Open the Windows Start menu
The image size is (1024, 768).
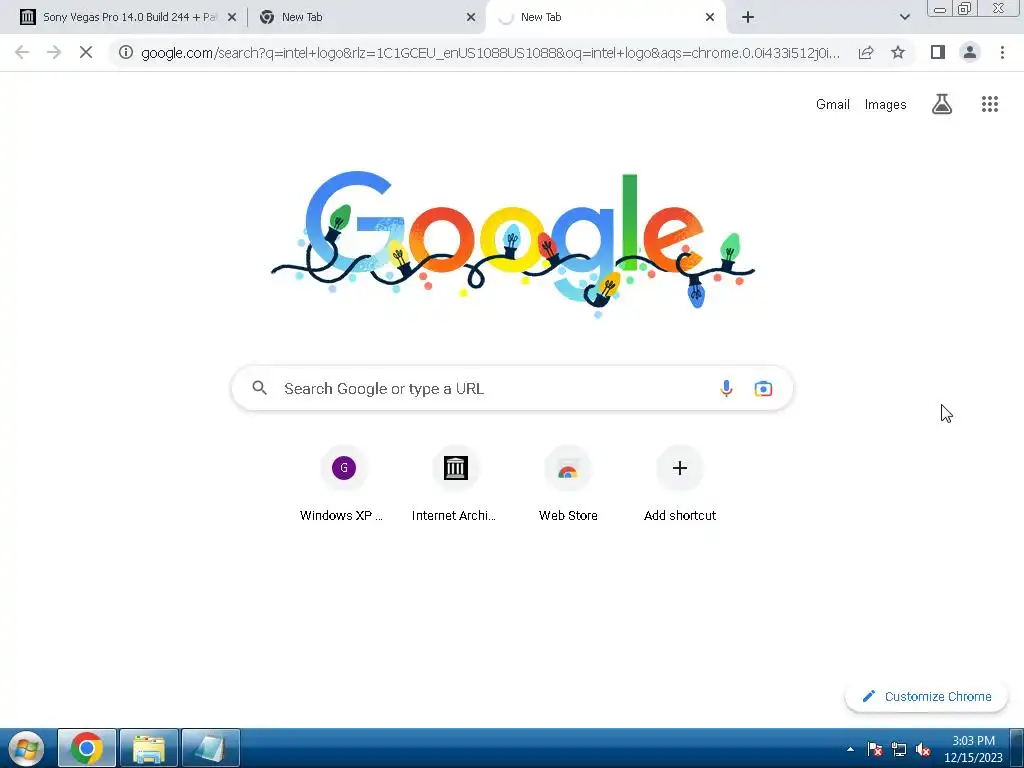pyautogui.click(x=26, y=748)
